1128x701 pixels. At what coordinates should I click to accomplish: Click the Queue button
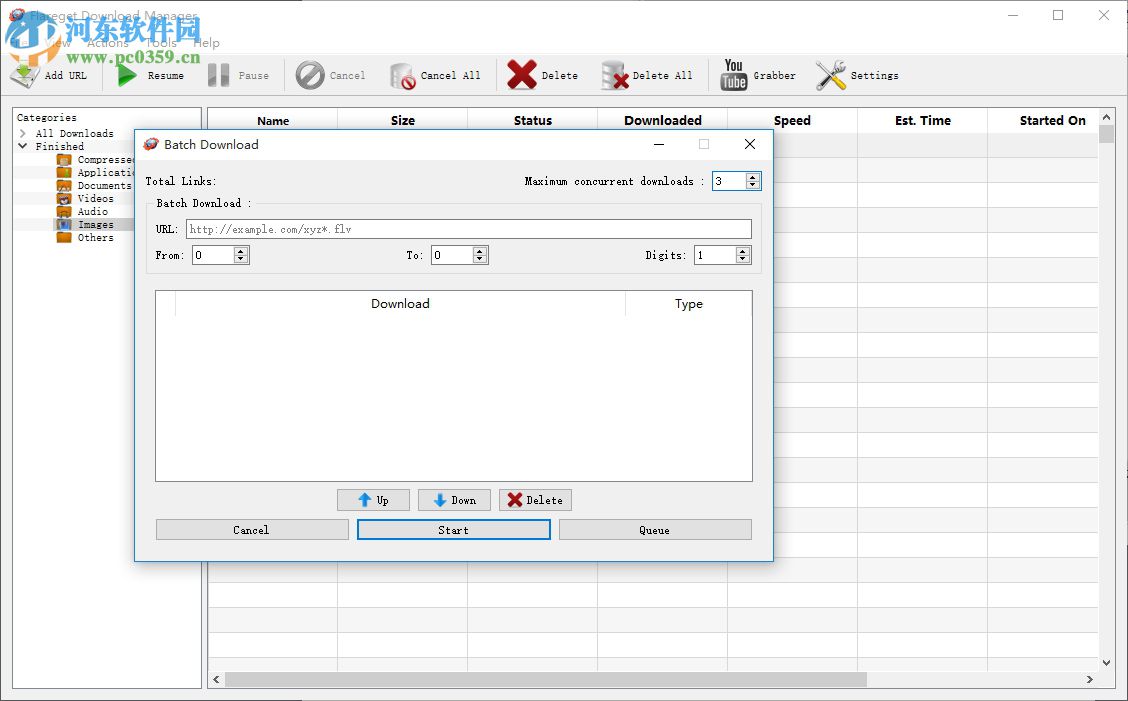pos(655,530)
